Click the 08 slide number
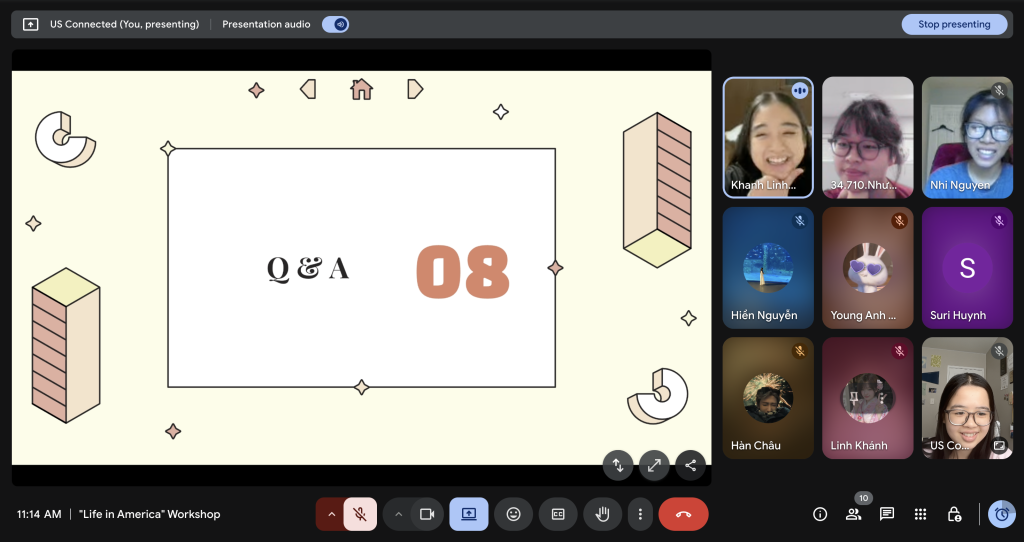 [462, 272]
